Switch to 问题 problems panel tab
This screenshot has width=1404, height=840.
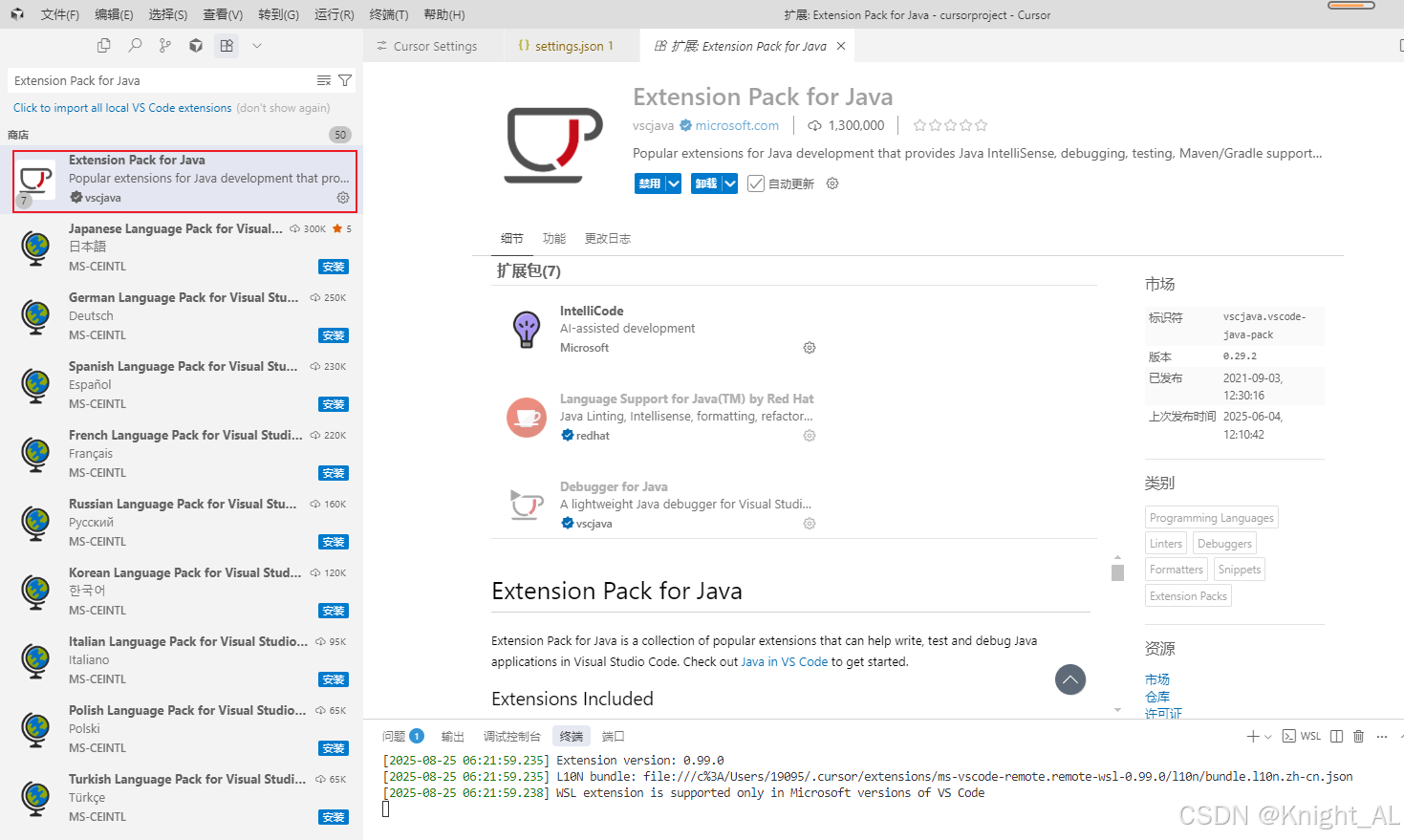coord(402,736)
